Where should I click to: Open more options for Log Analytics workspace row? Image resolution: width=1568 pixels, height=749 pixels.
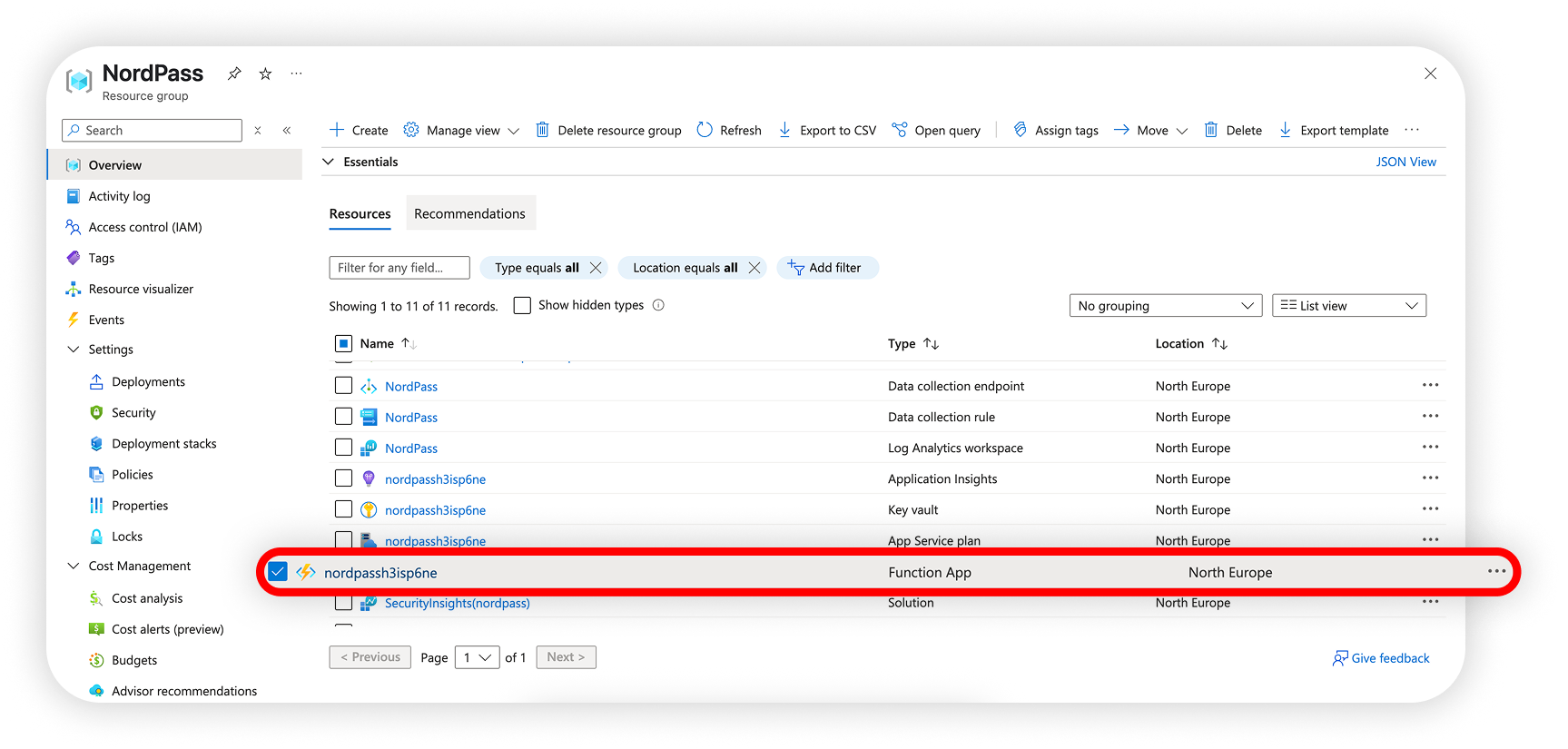tap(1430, 447)
